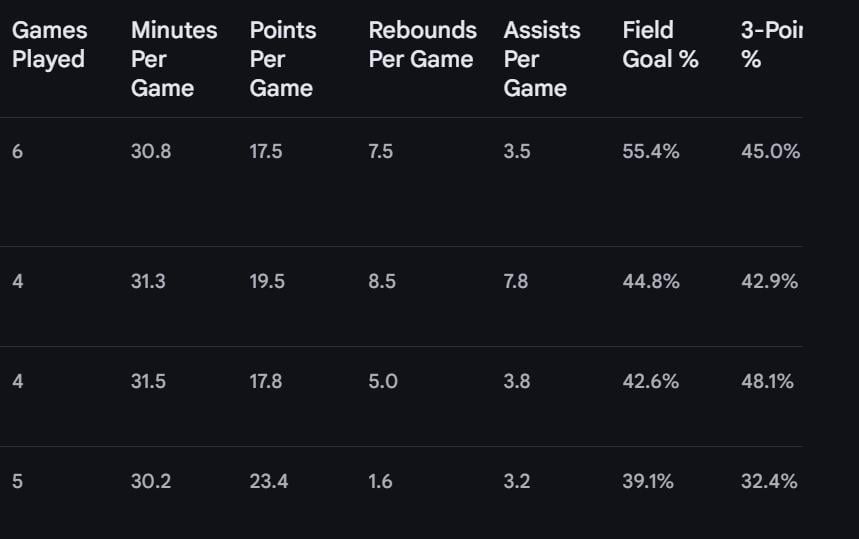Click the 39.1% field goal cell
The image size is (859, 539).
click(648, 482)
